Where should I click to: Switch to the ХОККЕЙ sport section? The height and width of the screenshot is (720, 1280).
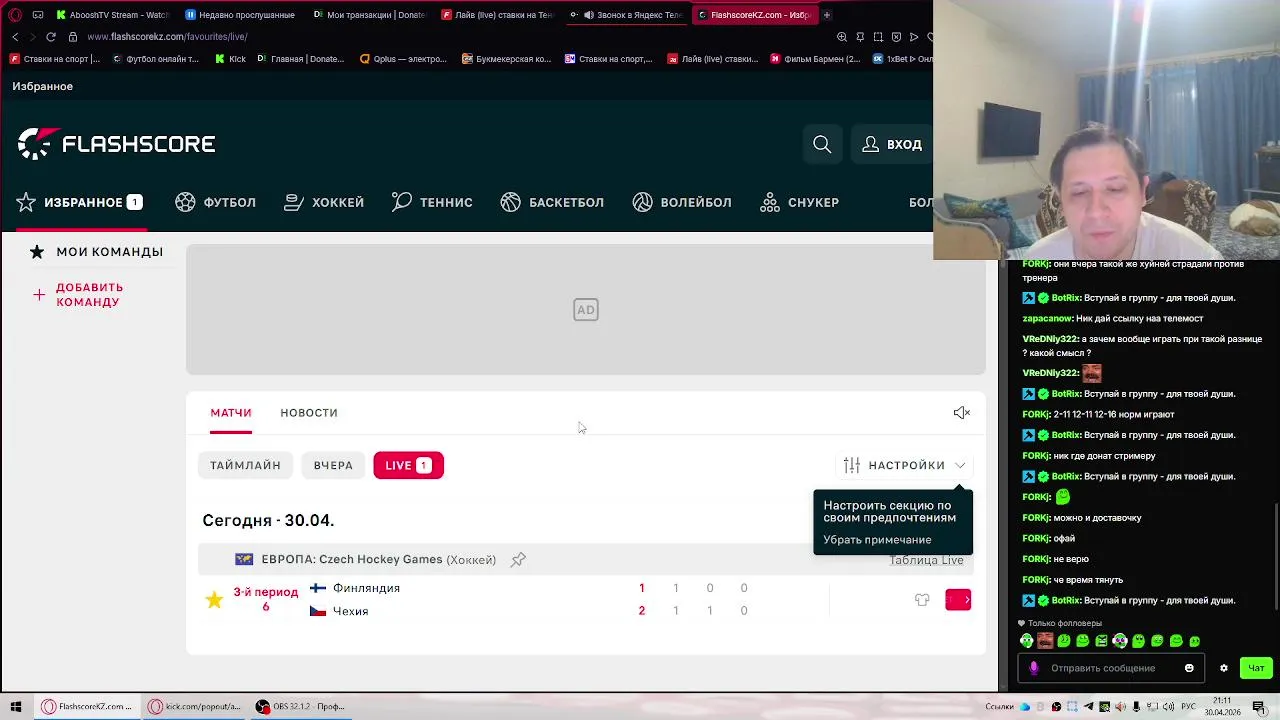point(324,202)
